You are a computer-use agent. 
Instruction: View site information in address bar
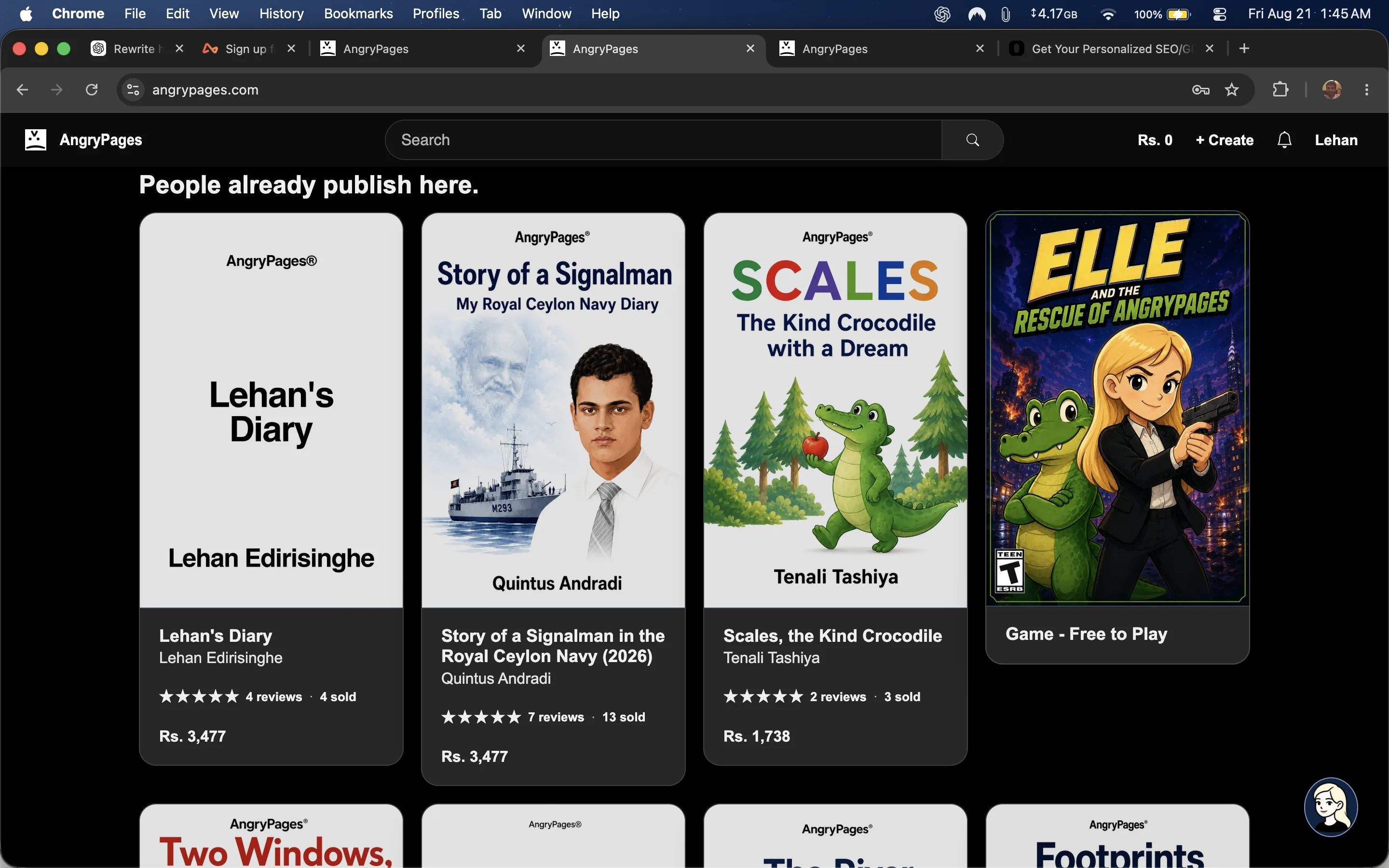point(133,90)
